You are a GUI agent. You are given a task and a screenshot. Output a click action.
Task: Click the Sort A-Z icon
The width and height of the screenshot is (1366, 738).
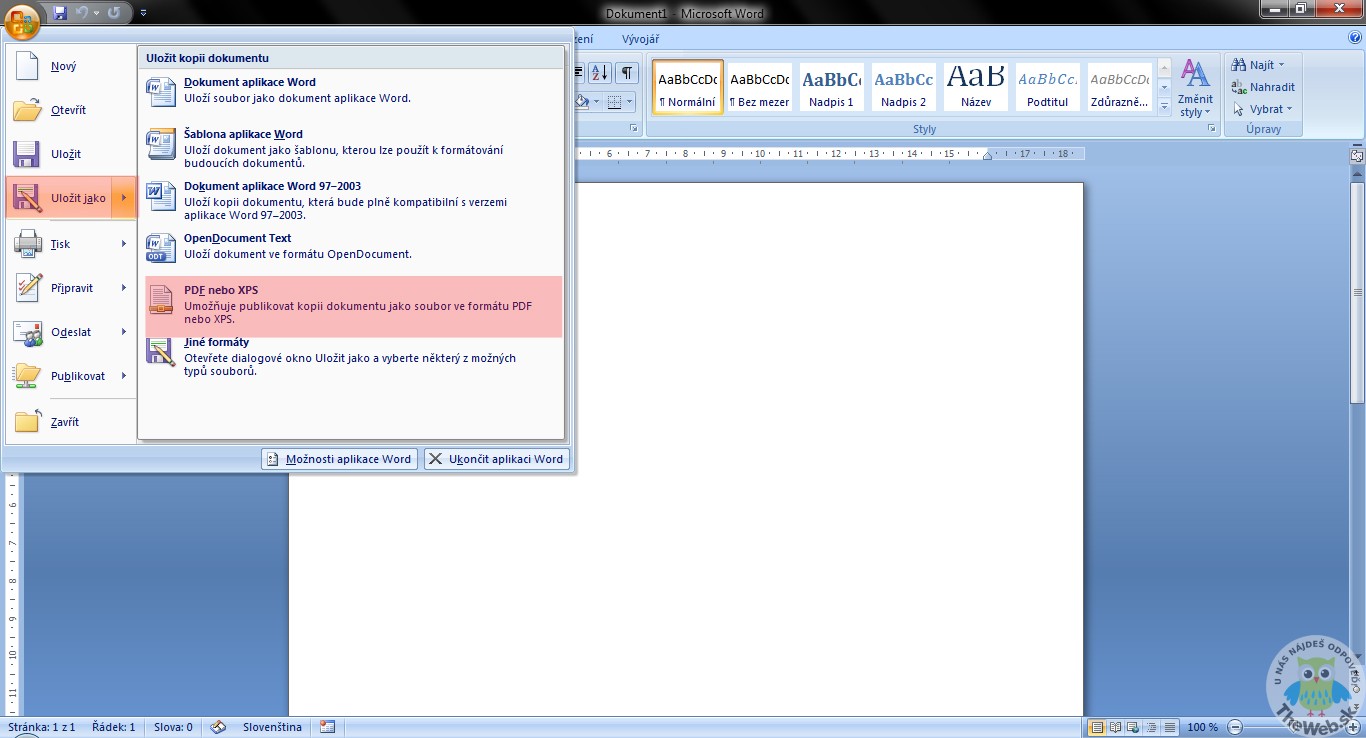click(x=599, y=72)
